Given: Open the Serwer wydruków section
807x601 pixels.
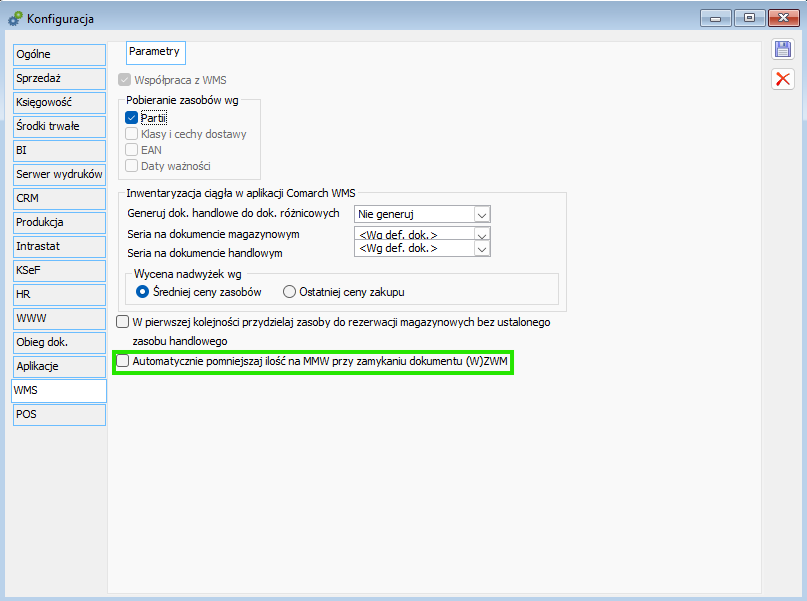Looking at the screenshot, I should 59,174.
